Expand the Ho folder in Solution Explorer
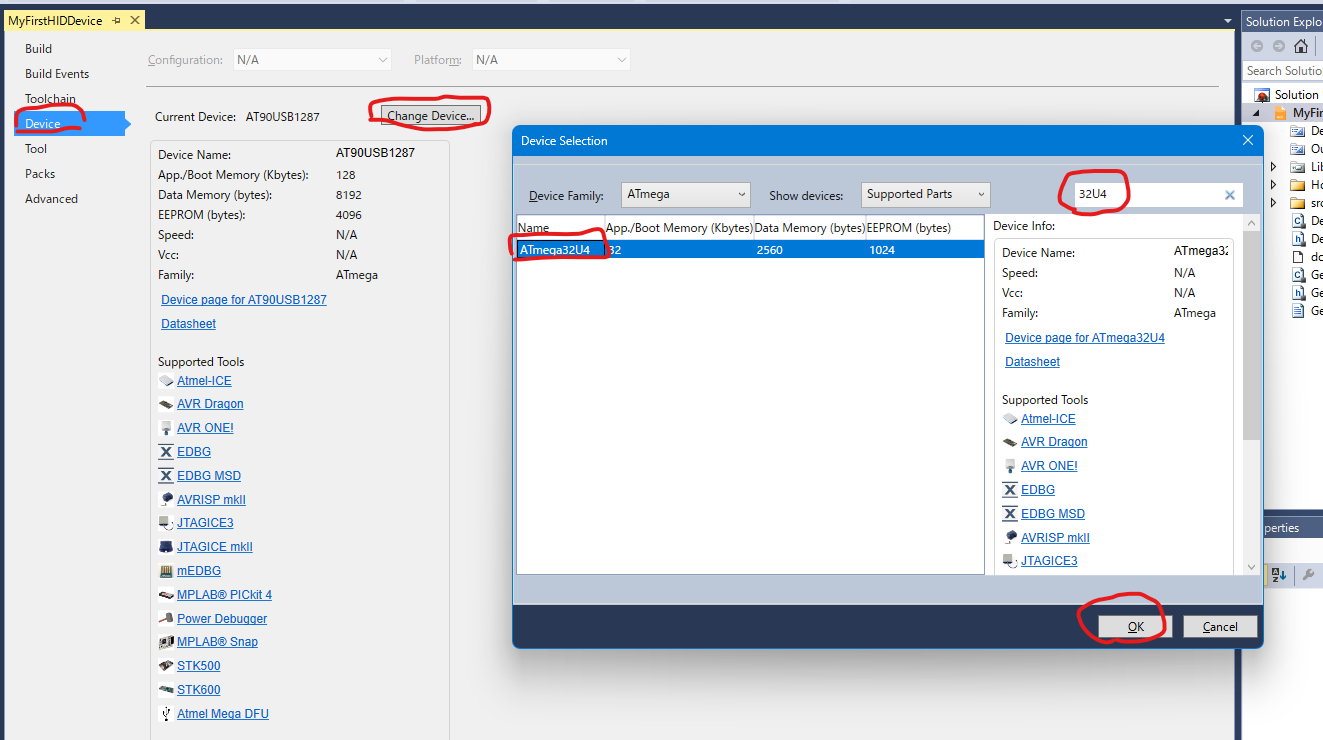Screen dimensions: 1323x740 pyautogui.click(x=1273, y=185)
